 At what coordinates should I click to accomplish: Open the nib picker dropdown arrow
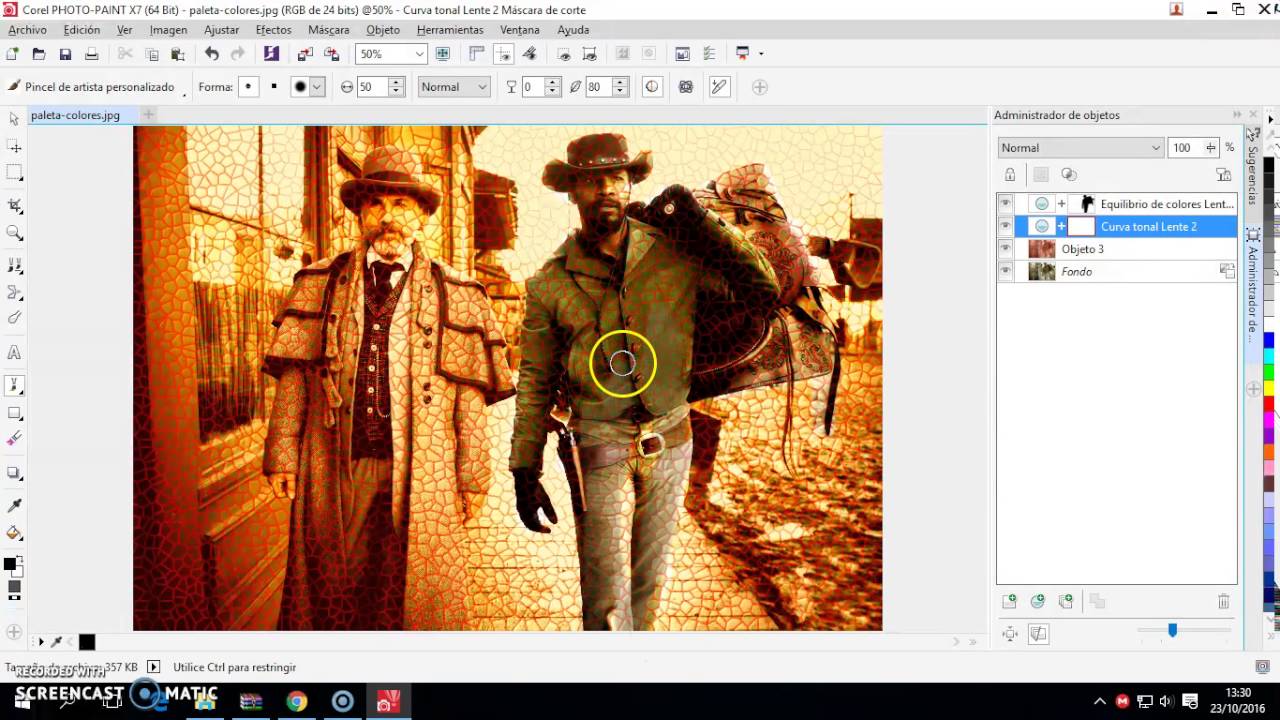[317, 87]
